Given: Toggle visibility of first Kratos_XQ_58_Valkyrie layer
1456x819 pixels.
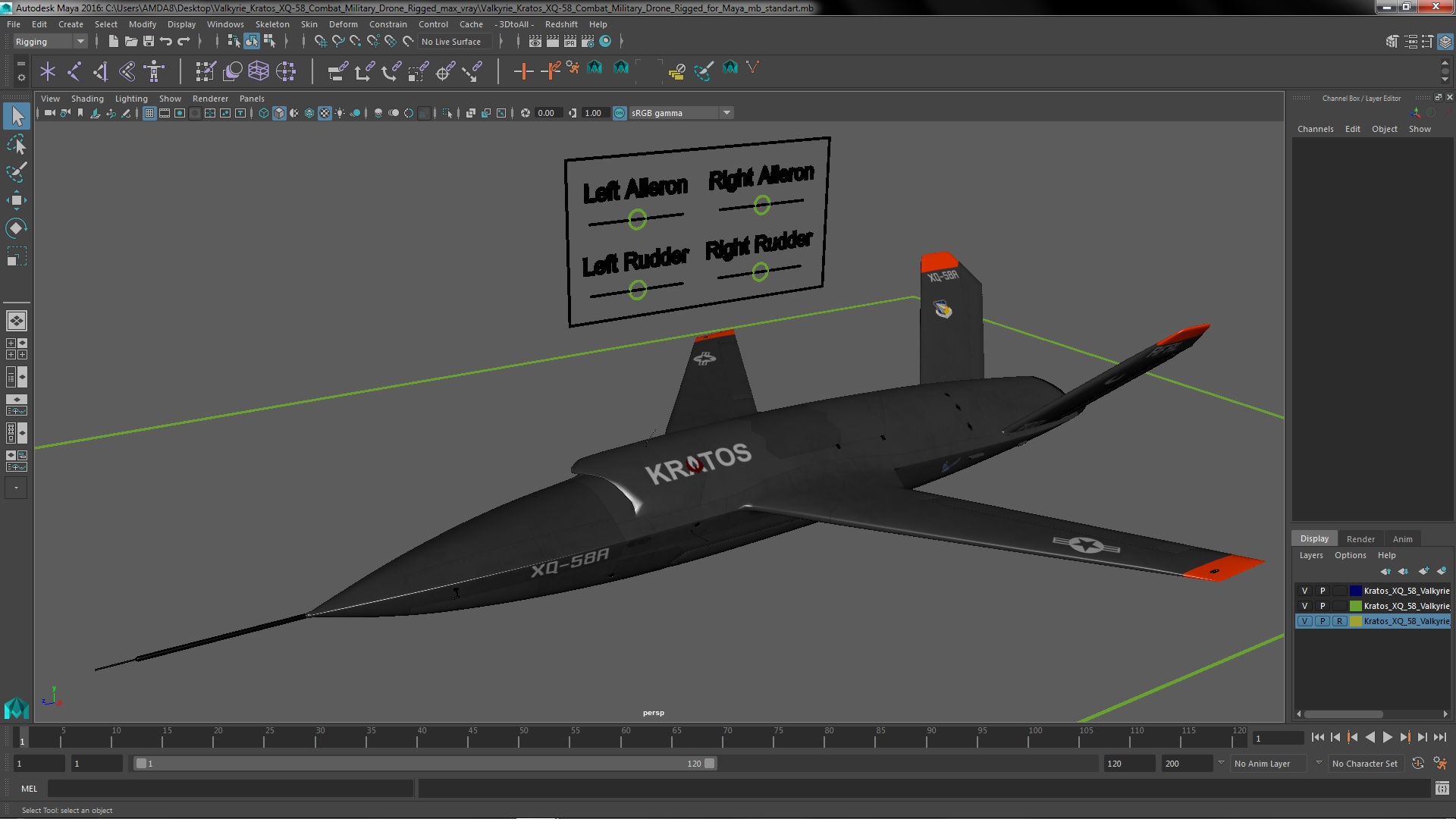Looking at the screenshot, I should pos(1304,591).
